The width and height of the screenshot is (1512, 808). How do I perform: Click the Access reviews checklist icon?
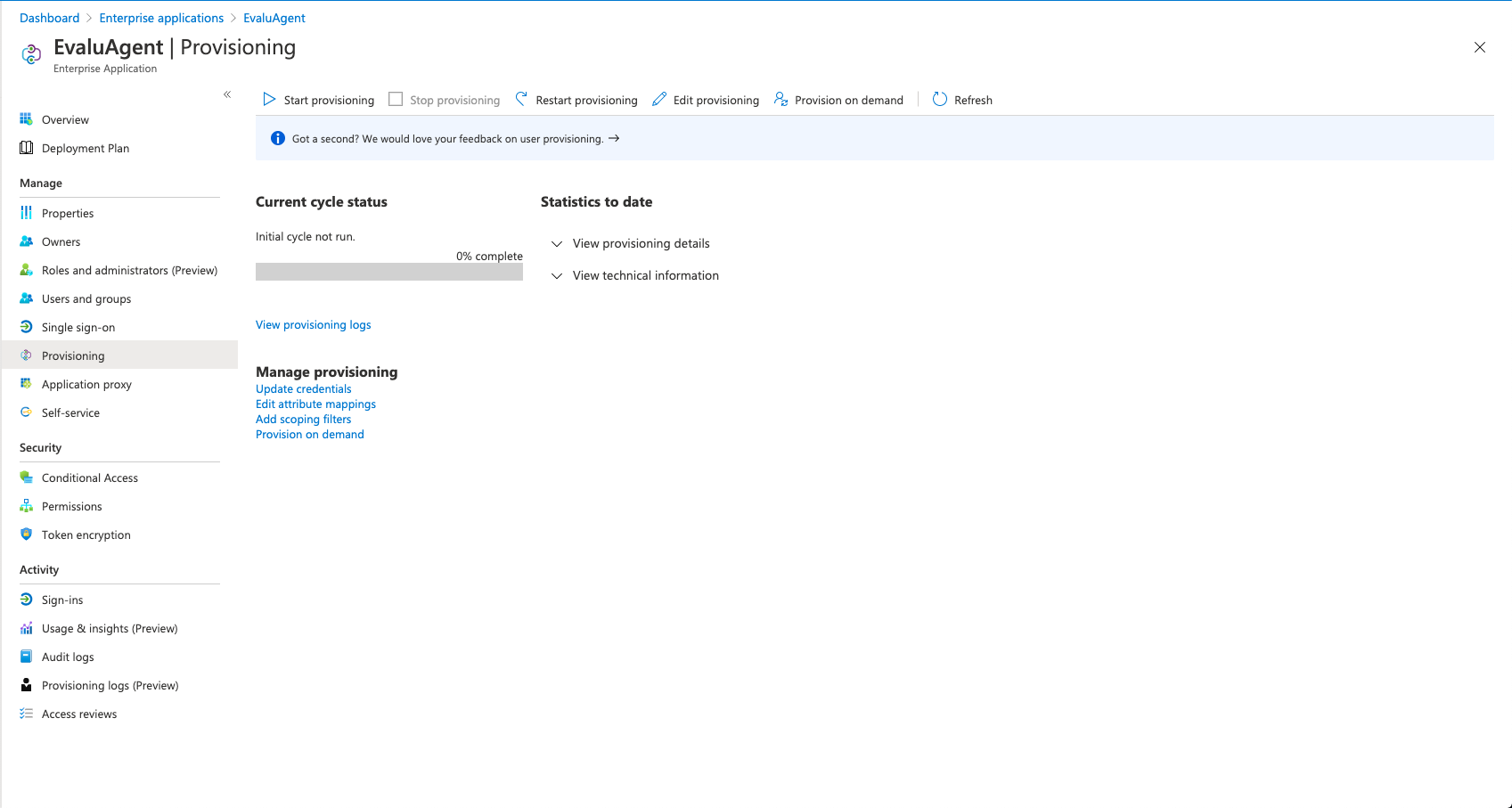(27, 714)
